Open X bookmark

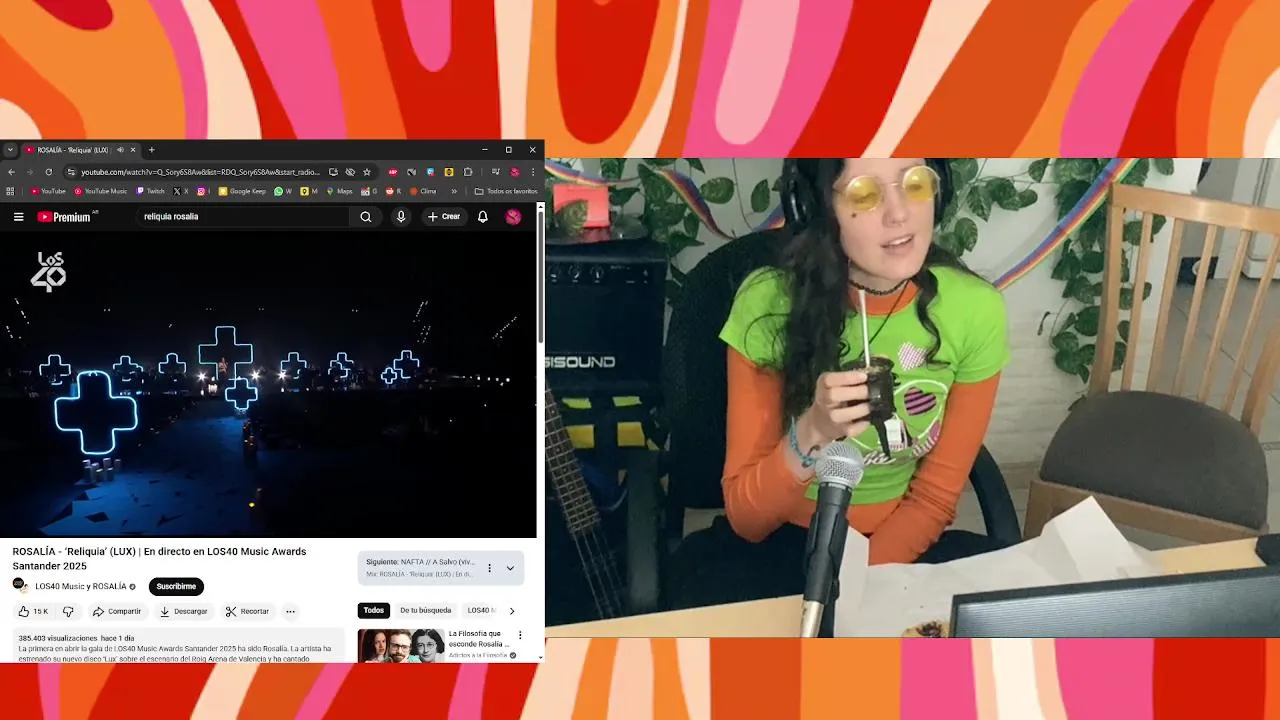click(x=180, y=191)
